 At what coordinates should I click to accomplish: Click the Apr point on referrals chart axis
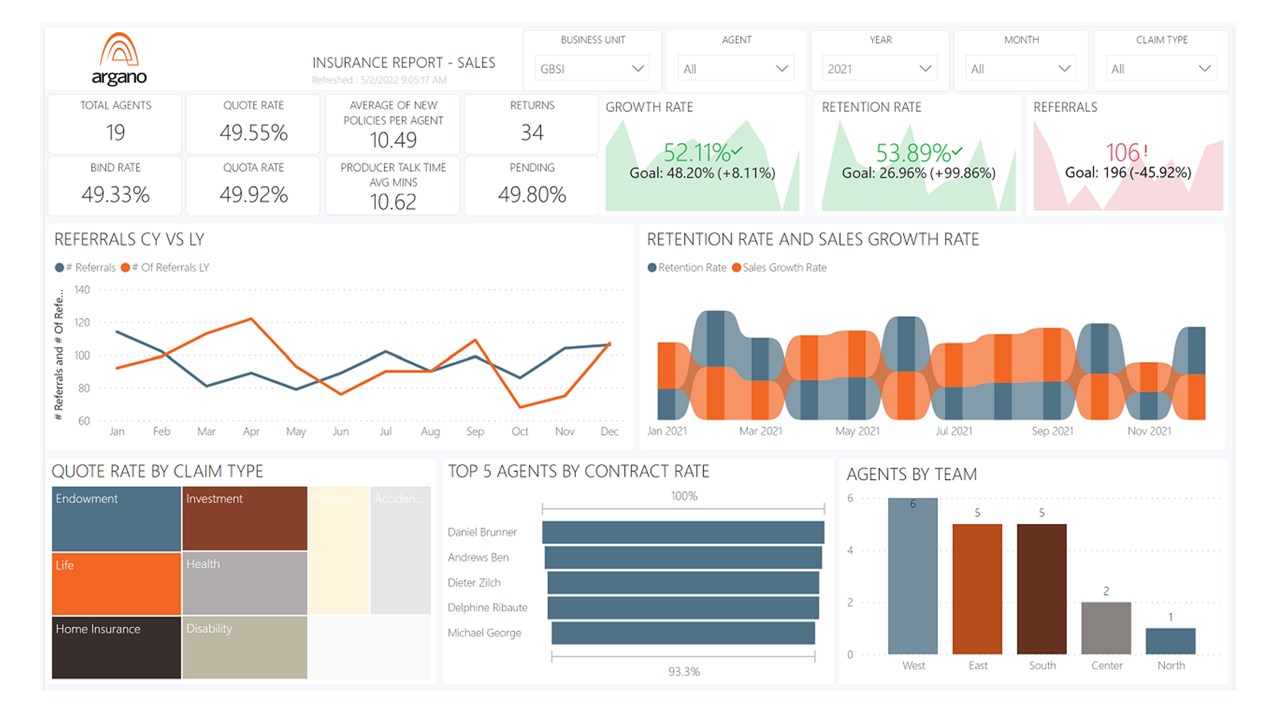pyautogui.click(x=251, y=432)
